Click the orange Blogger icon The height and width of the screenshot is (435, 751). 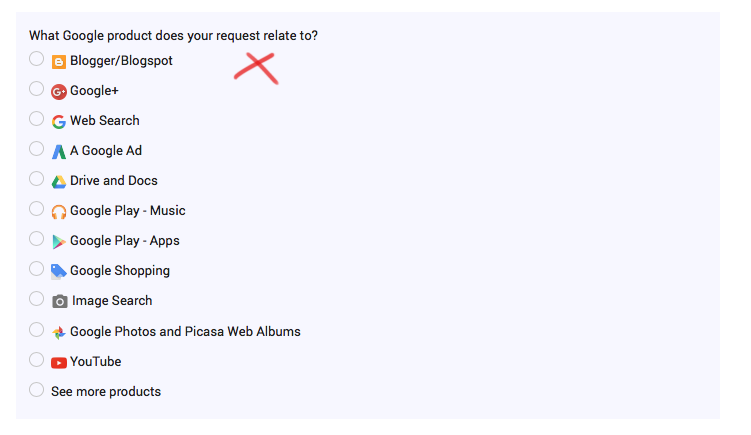click(x=58, y=62)
